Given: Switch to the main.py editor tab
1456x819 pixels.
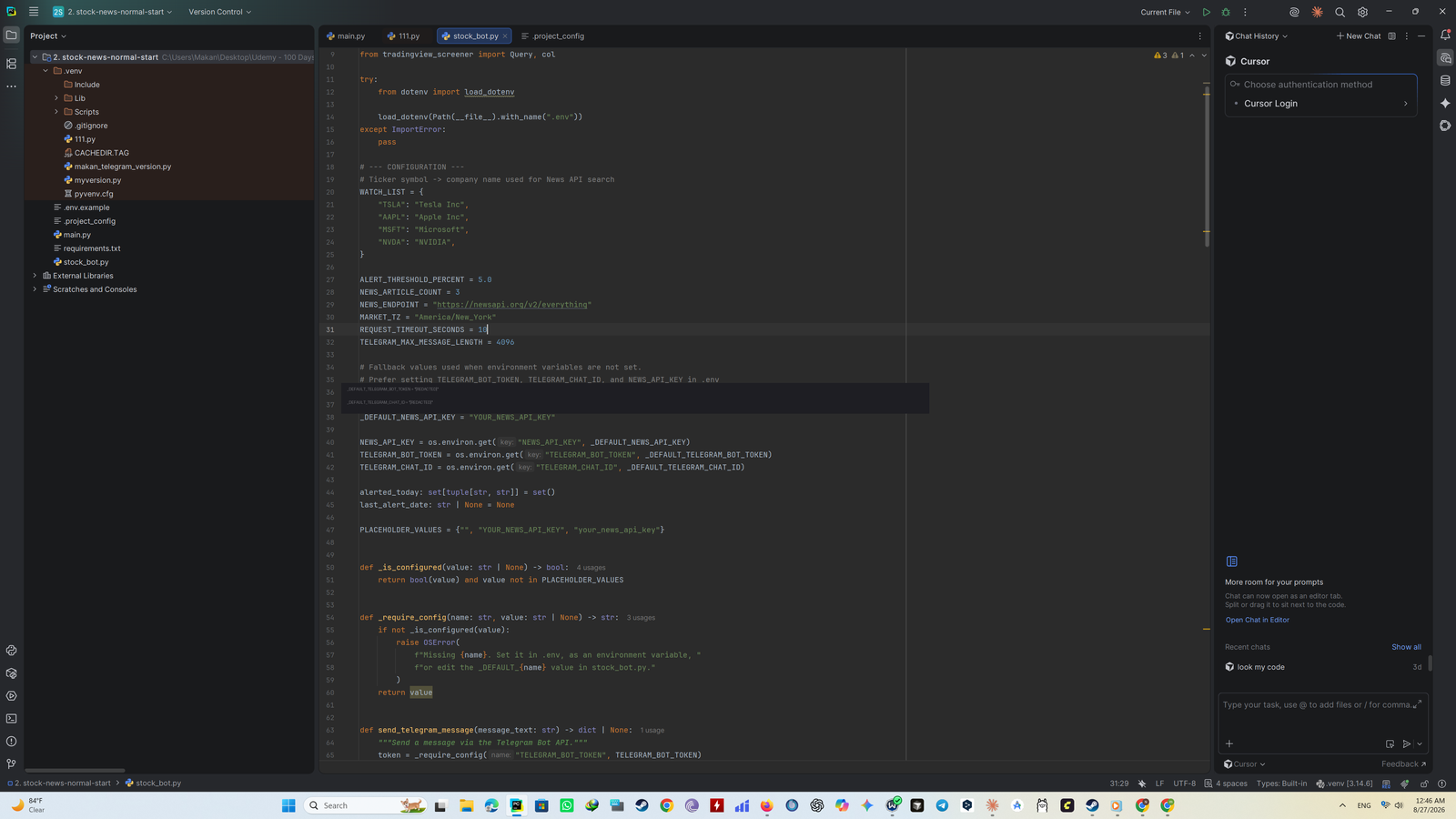Looking at the screenshot, I should pos(346,36).
